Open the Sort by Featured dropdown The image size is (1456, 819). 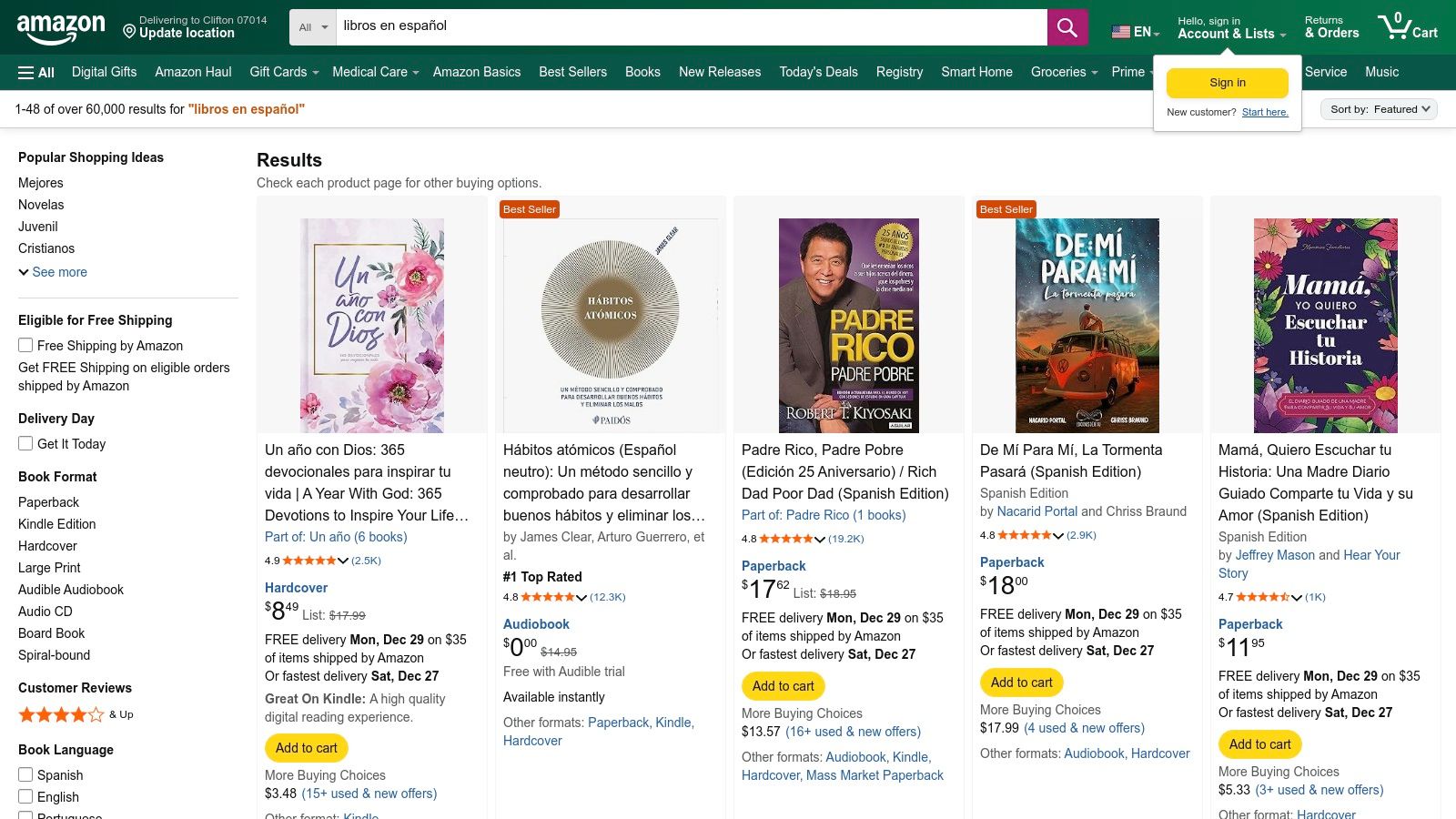(x=1377, y=108)
